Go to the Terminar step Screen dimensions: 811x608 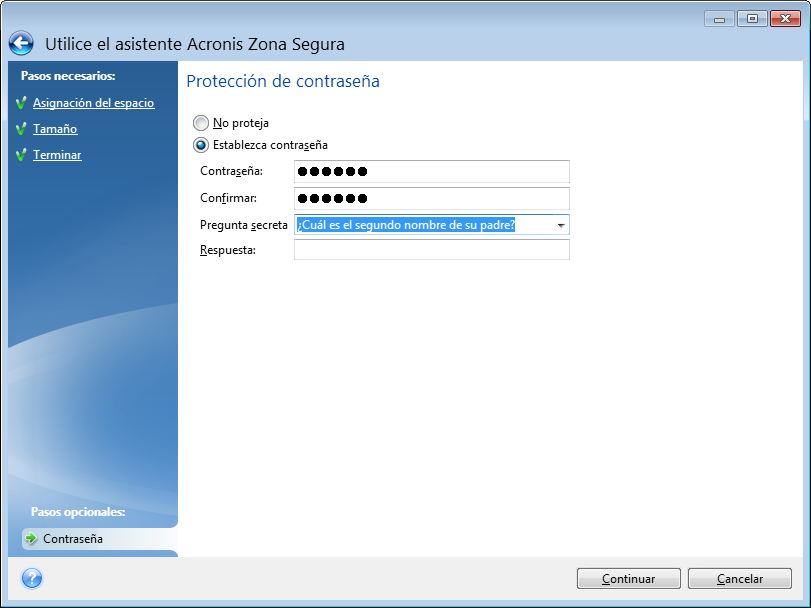pyautogui.click(x=57, y=155)
